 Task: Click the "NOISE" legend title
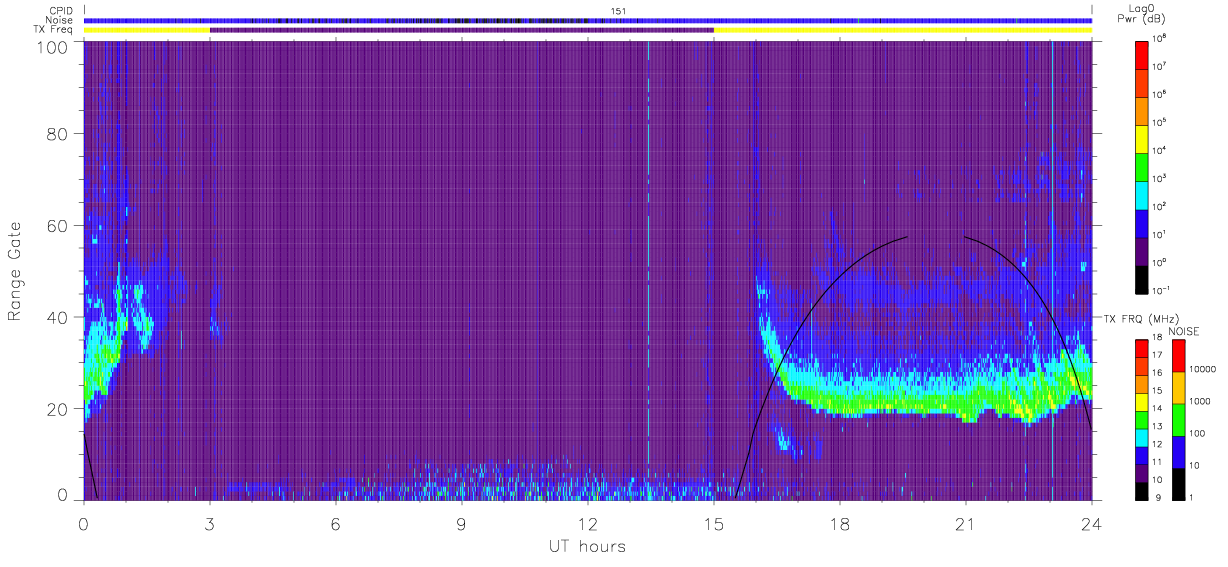tap(1183, 331)
